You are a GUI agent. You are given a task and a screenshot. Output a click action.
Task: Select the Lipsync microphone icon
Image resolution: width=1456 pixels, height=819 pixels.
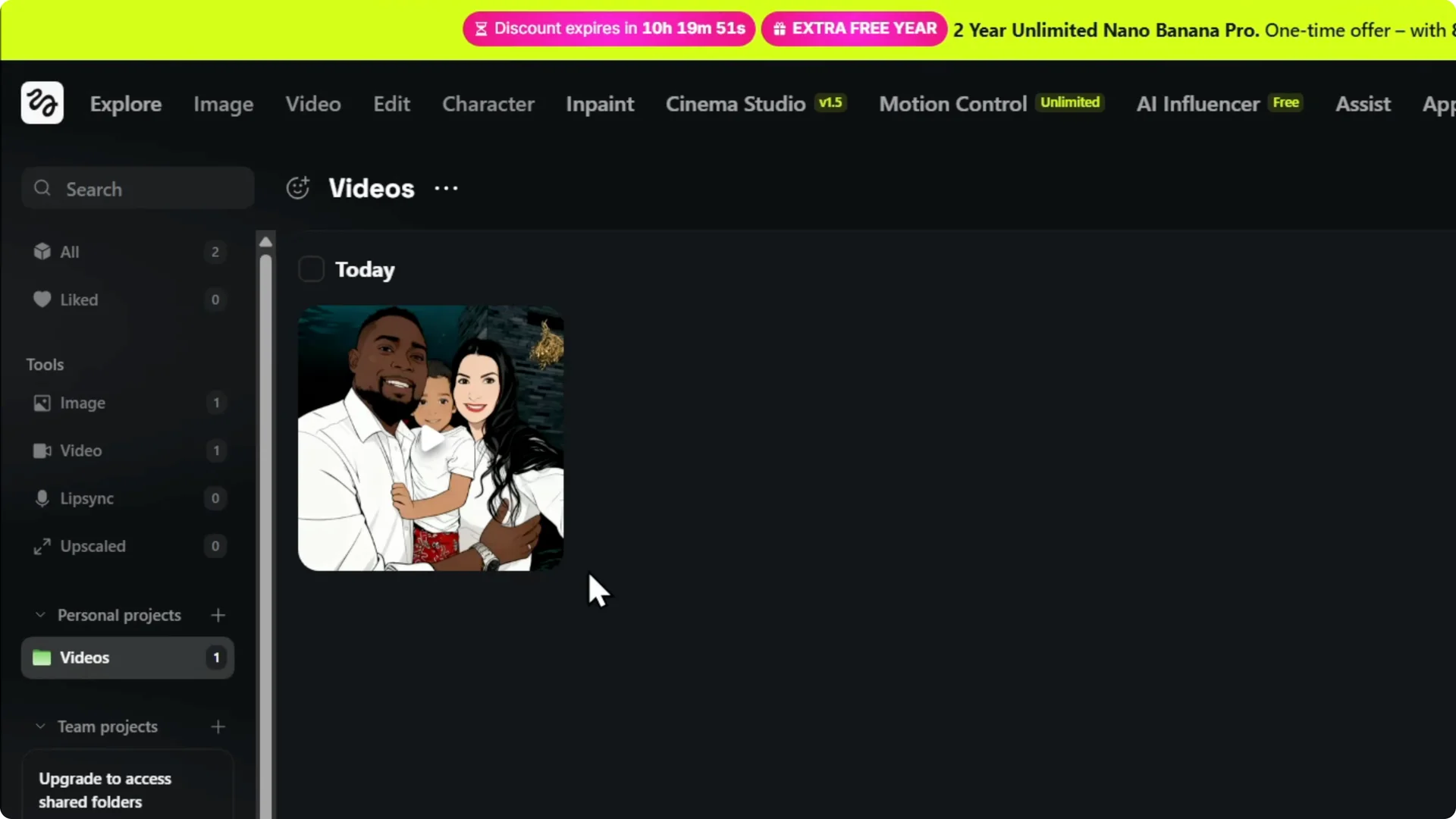42,498
